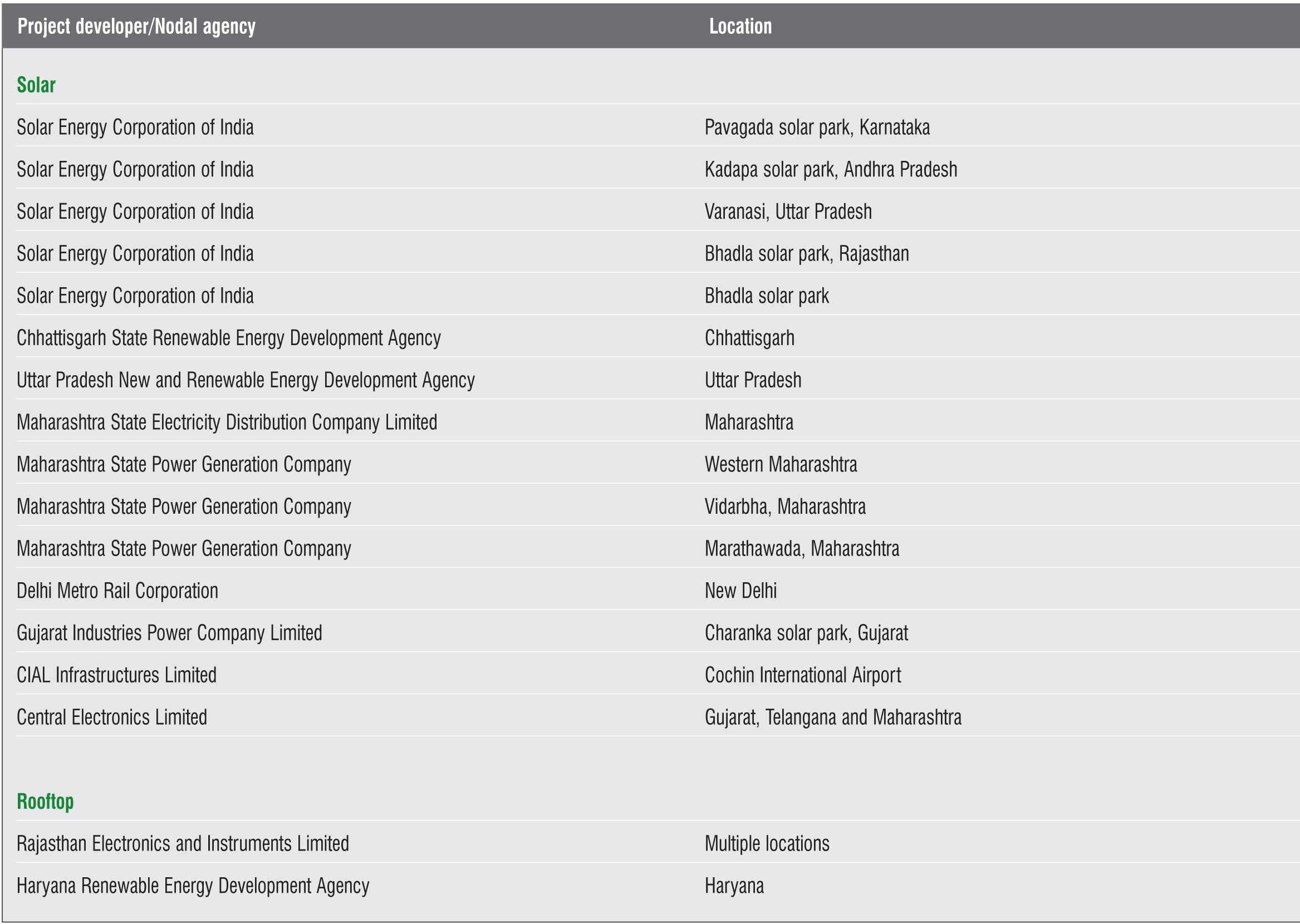Select 'Haryana Renewable Energy Development Agency' entry
This screenshot has height=924, width=1300.
[193, 885]
